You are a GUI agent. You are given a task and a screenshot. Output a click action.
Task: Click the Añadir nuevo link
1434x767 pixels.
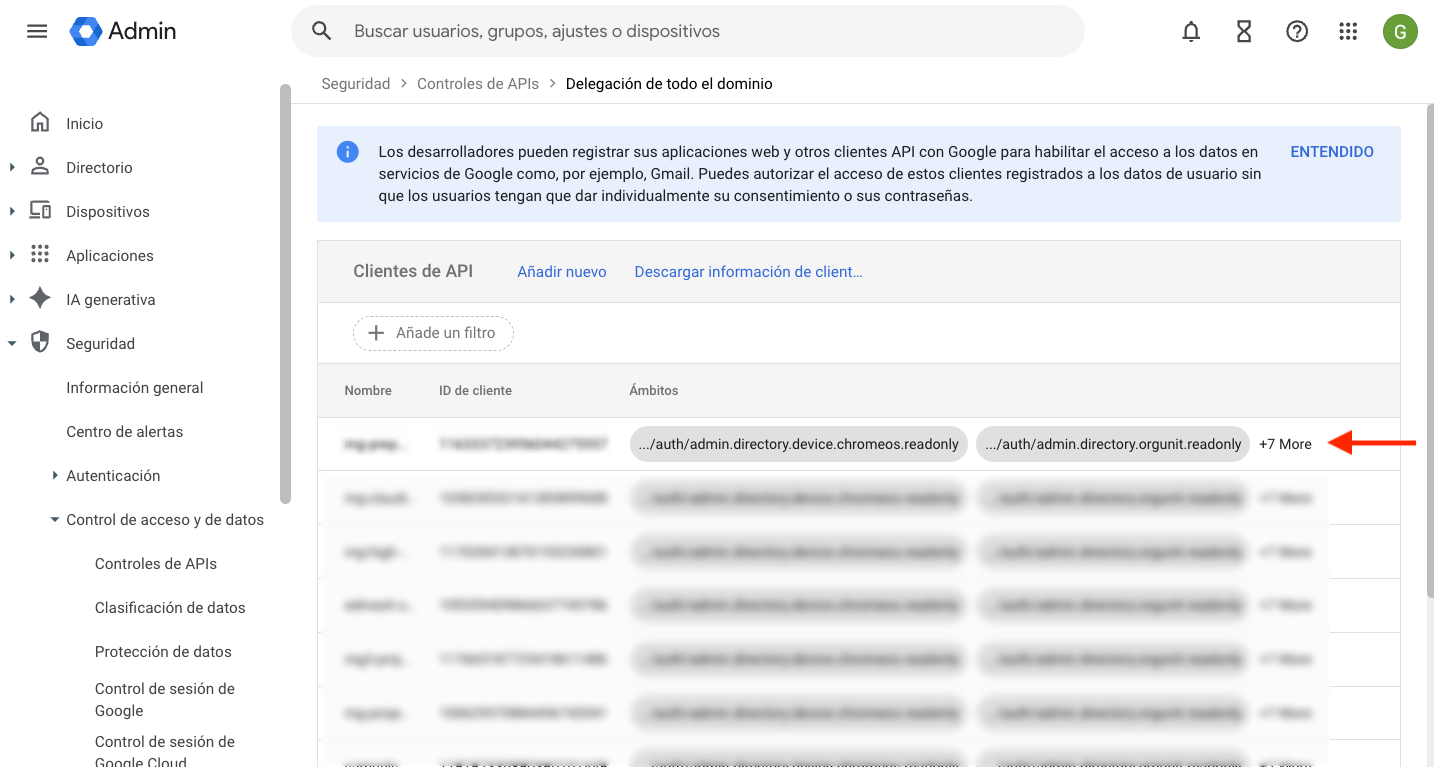[561, 271]
